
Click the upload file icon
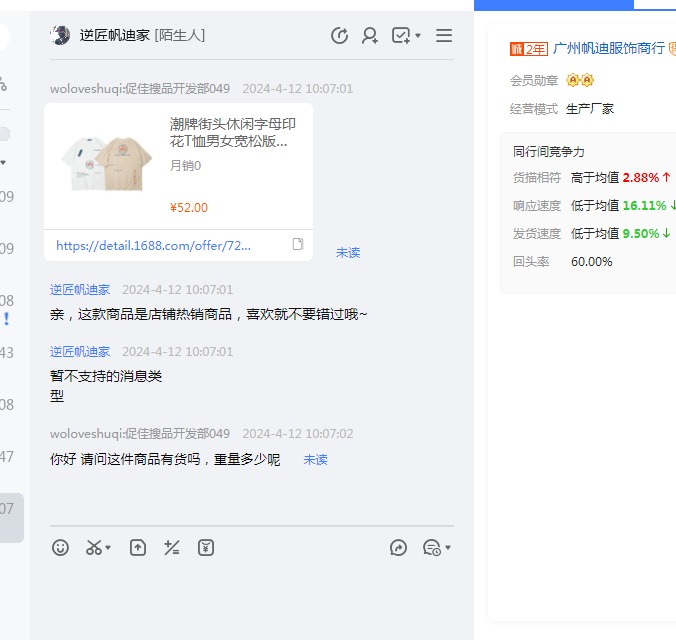138,548
